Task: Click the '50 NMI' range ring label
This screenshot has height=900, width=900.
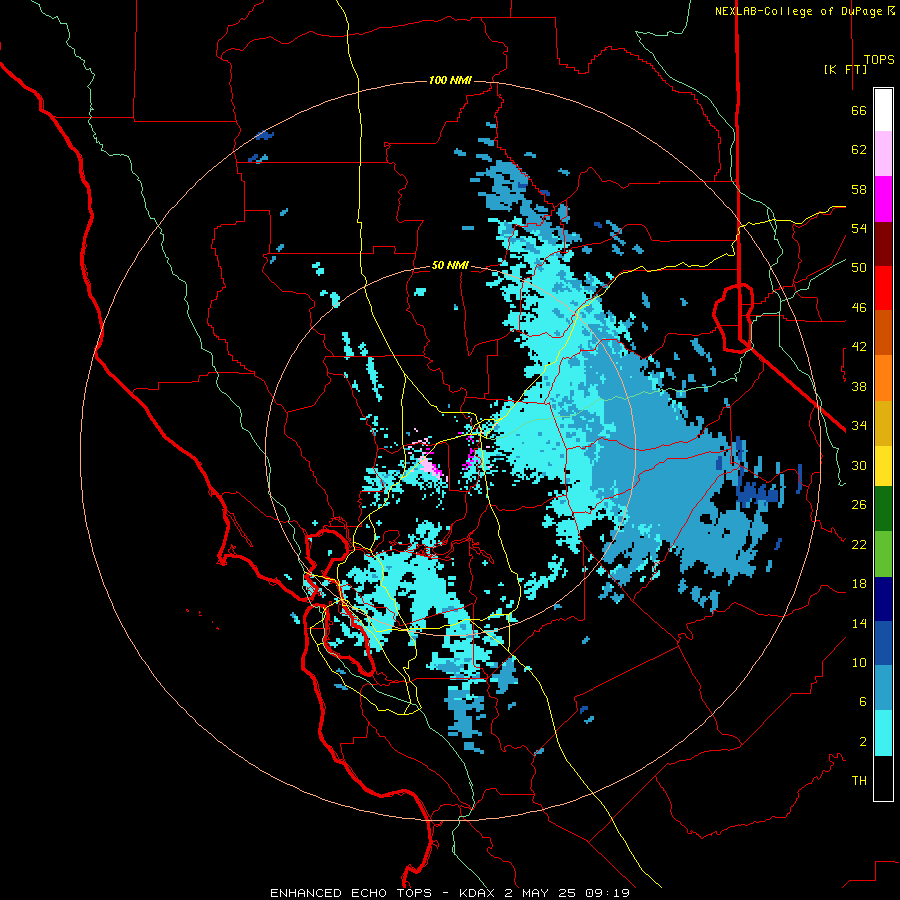Action: pyautogui.click(x=451, y=265)
